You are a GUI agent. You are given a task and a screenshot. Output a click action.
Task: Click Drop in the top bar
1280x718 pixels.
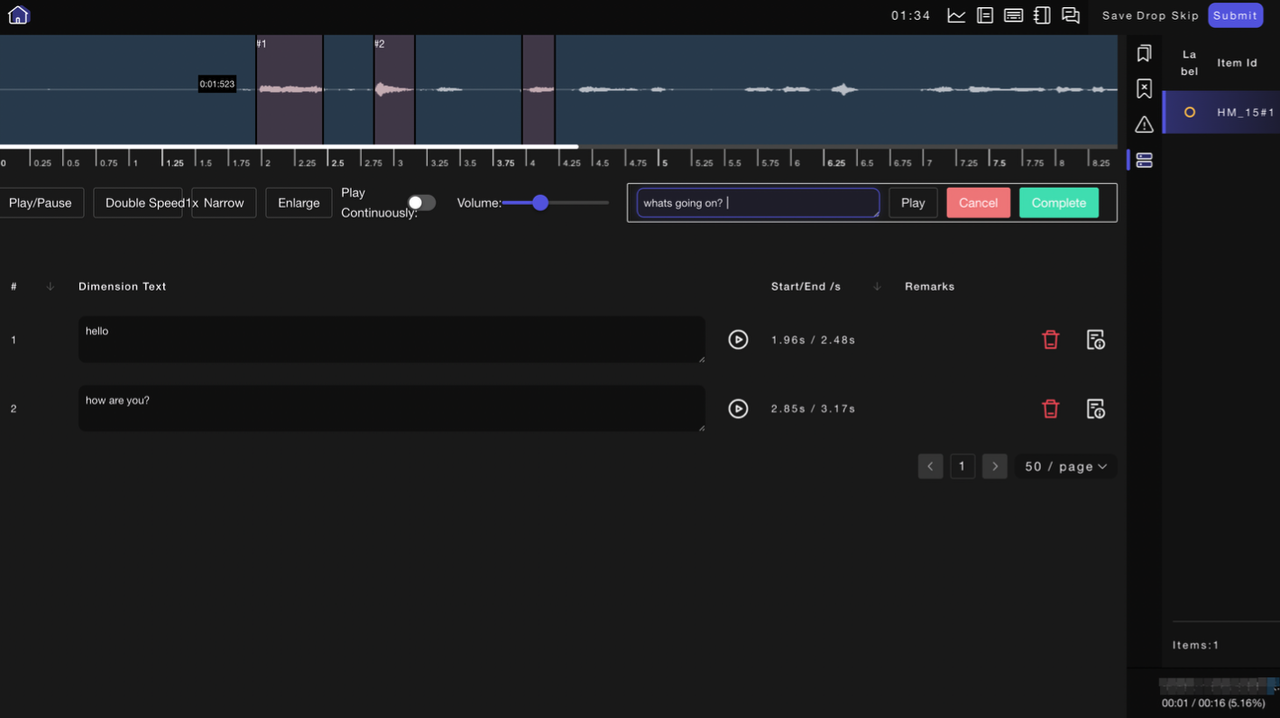(x=1153, y=16)
